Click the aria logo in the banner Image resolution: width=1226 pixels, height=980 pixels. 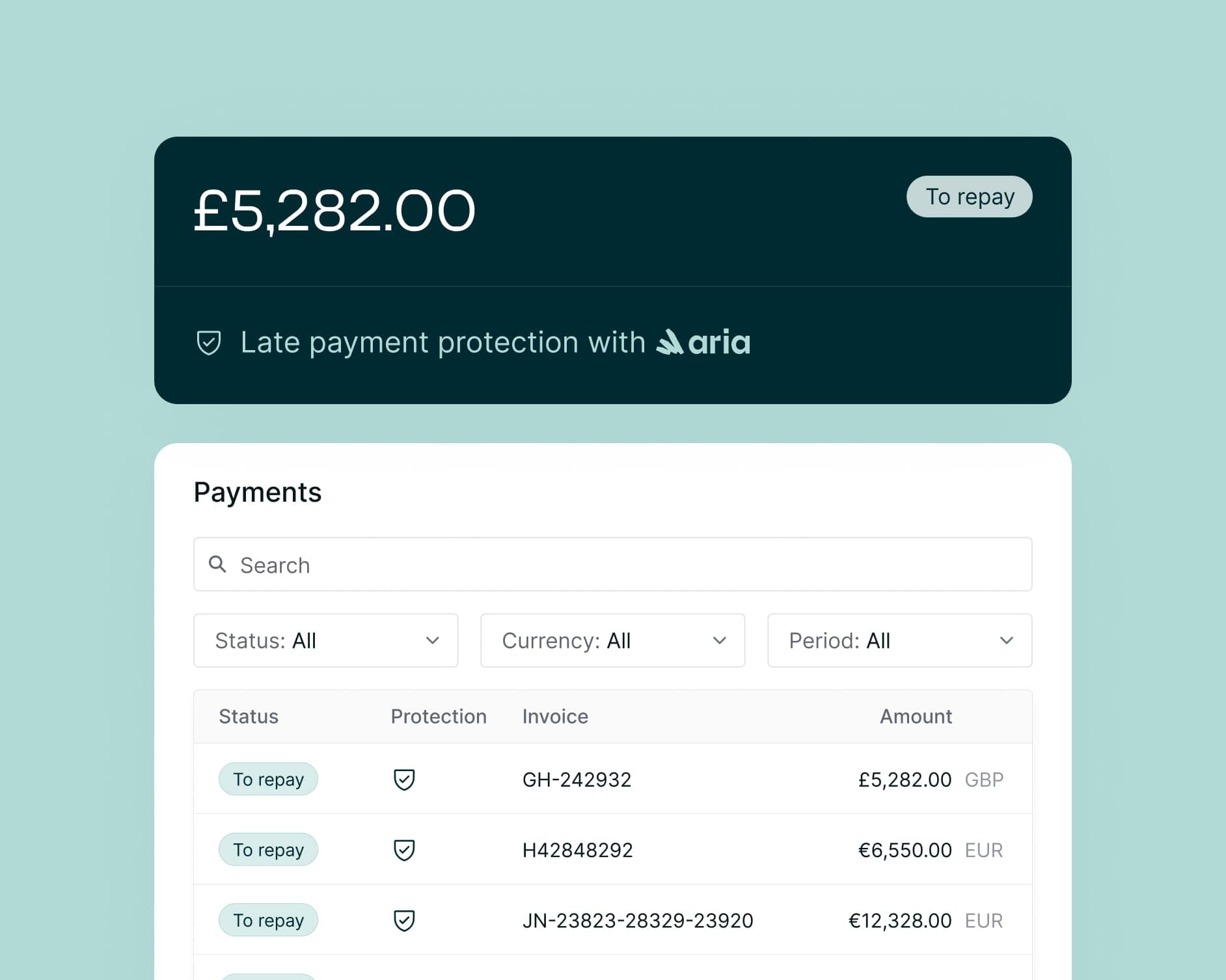coord(703,342)
